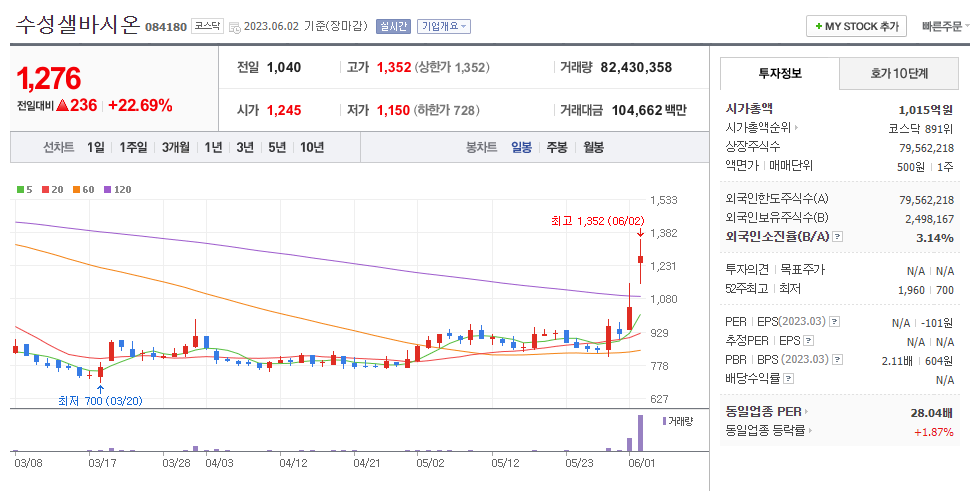The height and width of the screenshot is (491, 980).
Task: Click the 거래량 value 82,430,358
Action: (636, 67)
